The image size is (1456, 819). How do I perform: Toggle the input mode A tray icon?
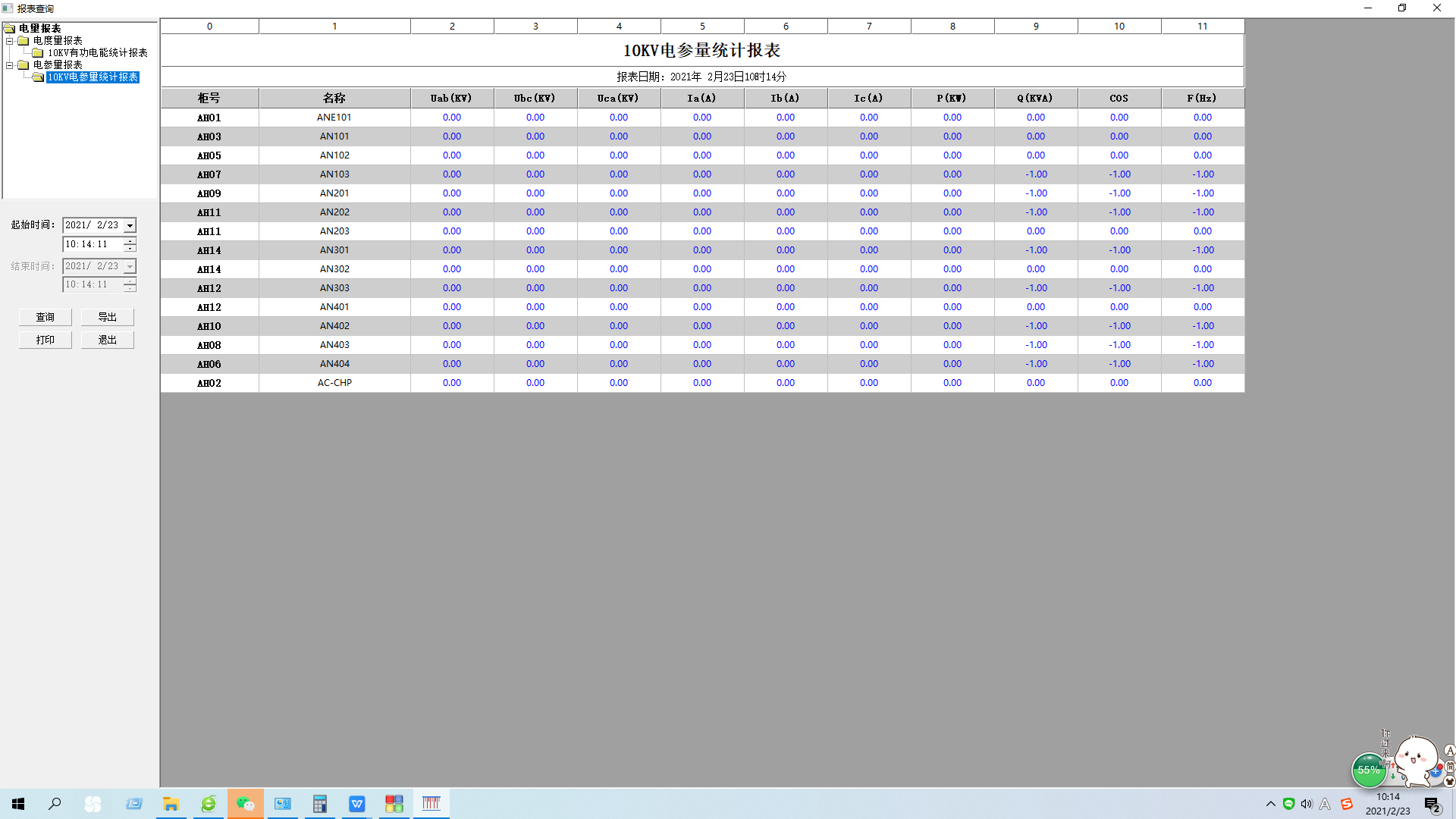coord(1325,804)
